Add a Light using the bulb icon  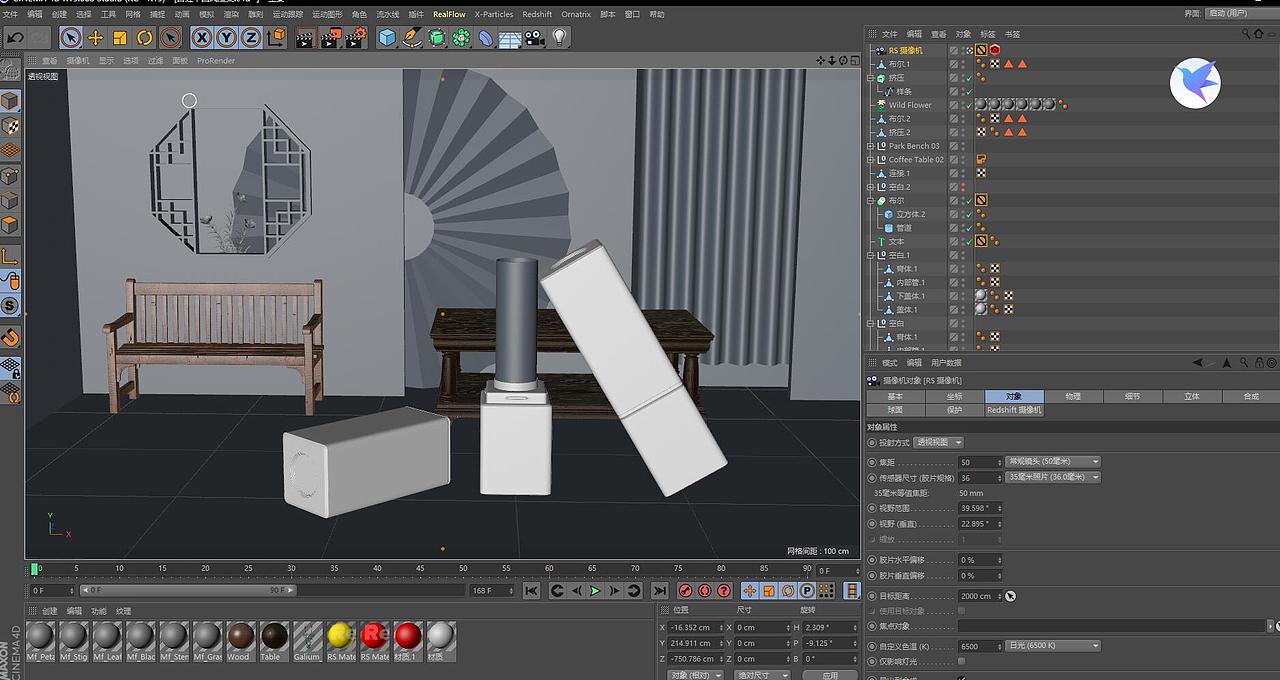pyautogui.click(x=559, y=38)
